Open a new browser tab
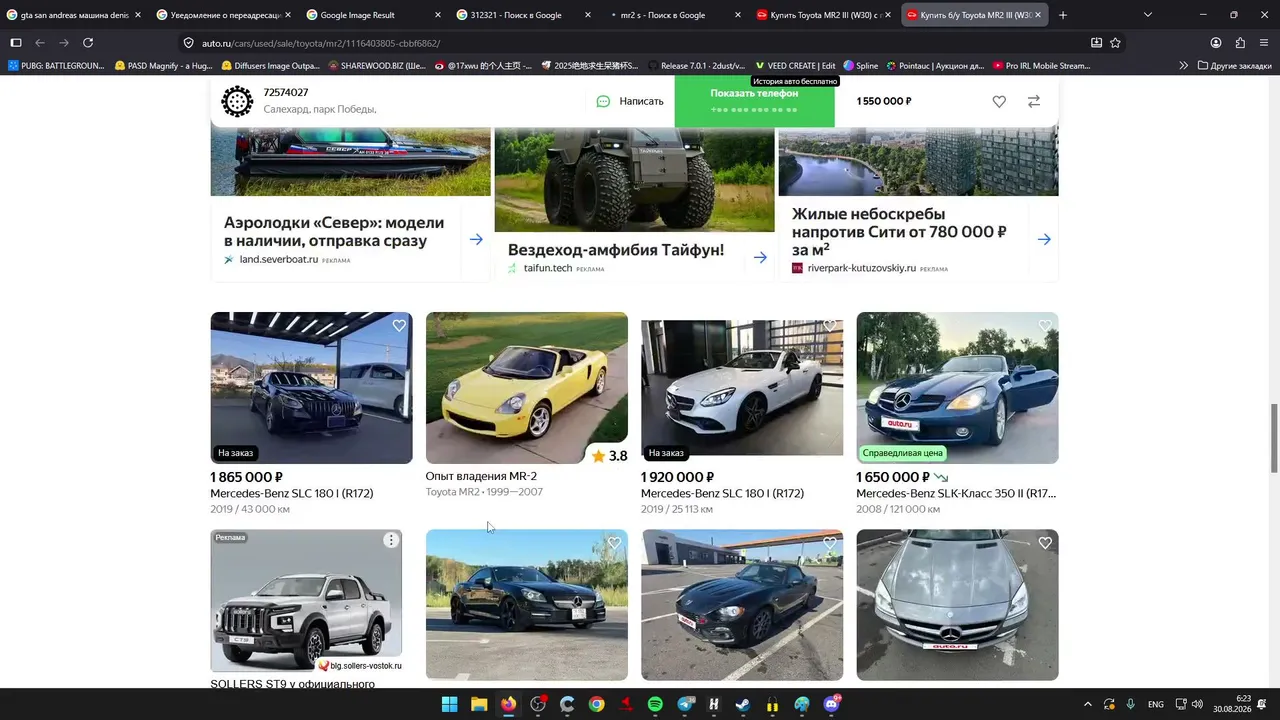Screen dimensions: 1280x720 coord(1062,15)
